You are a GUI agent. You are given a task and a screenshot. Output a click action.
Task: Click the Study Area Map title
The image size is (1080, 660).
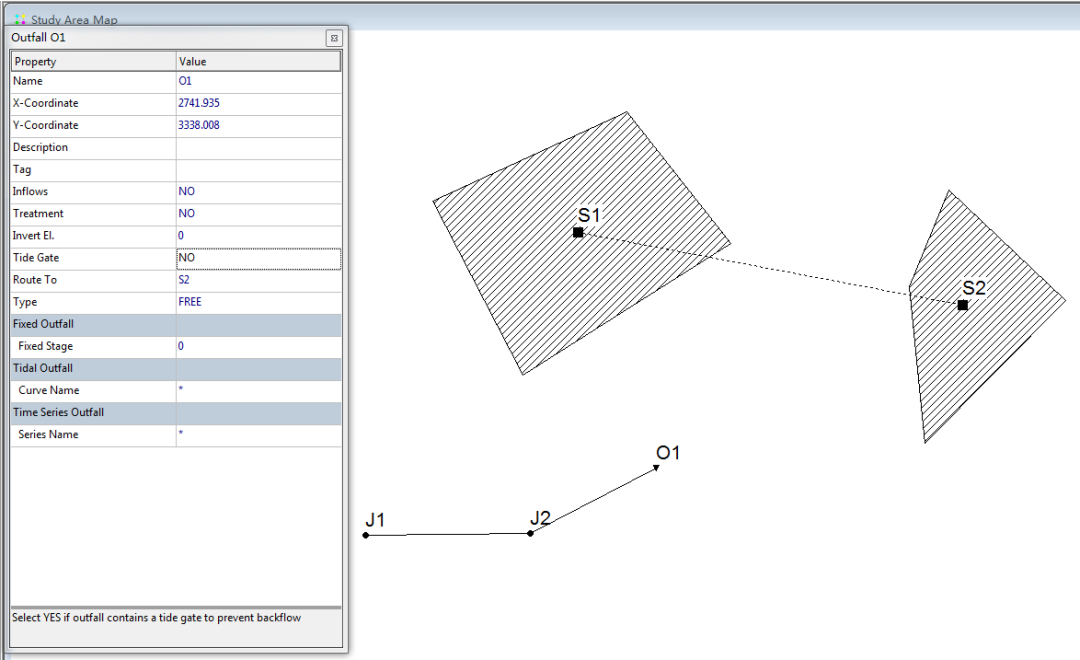tap(74, 20)
